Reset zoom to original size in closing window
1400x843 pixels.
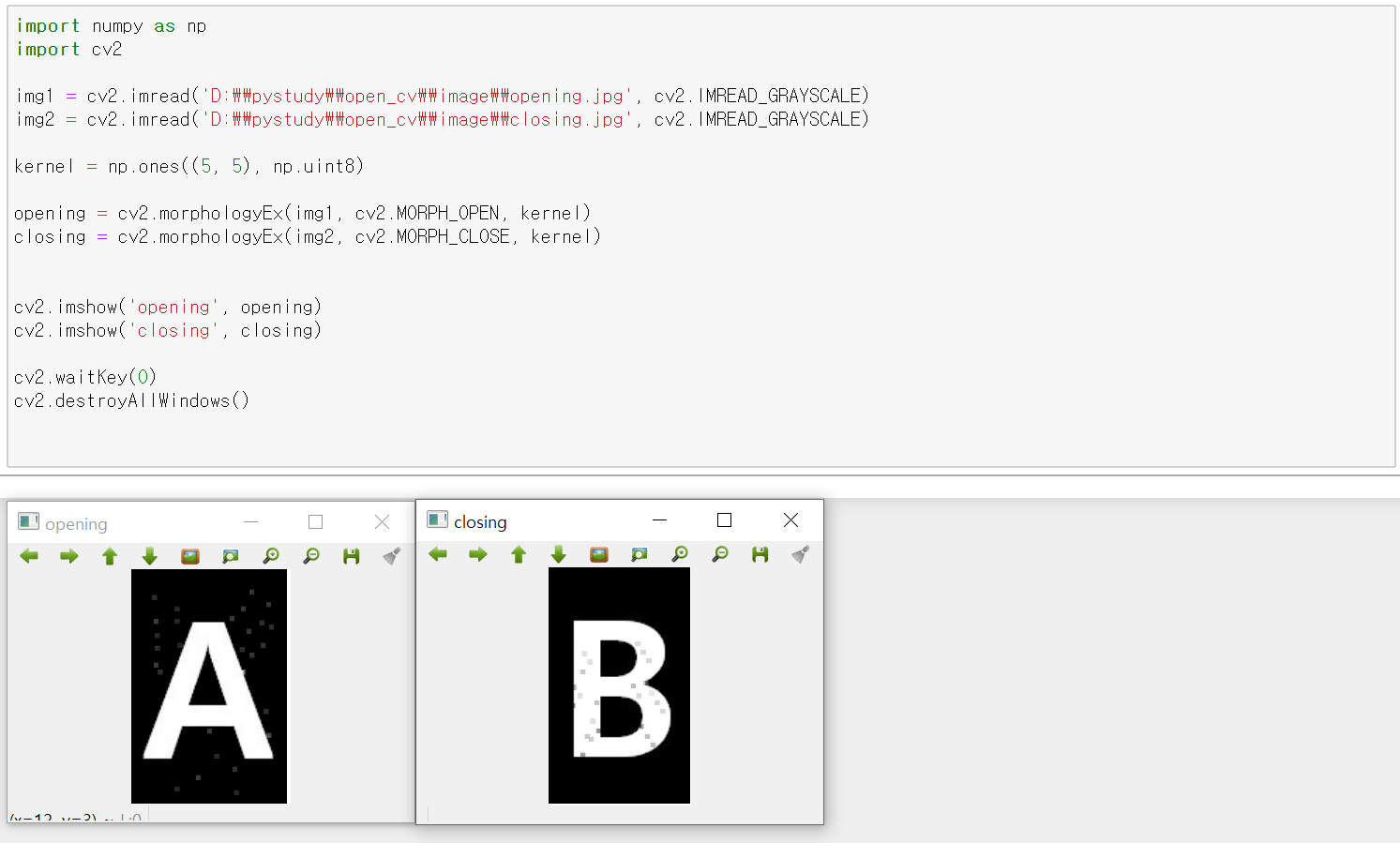coord(599,554)
